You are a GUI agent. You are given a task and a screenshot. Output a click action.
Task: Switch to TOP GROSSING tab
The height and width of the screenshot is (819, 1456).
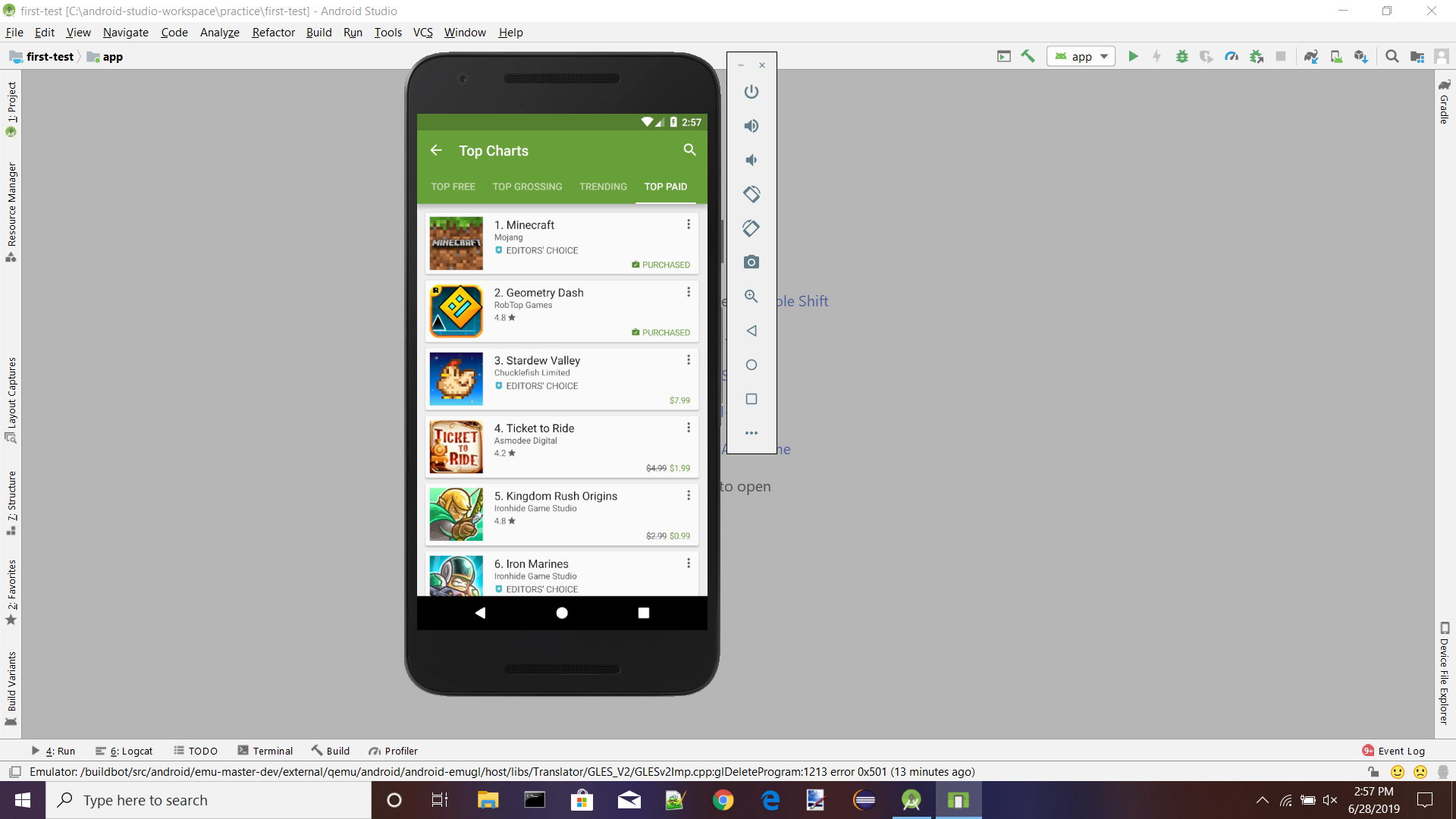(x=528, y=187)
